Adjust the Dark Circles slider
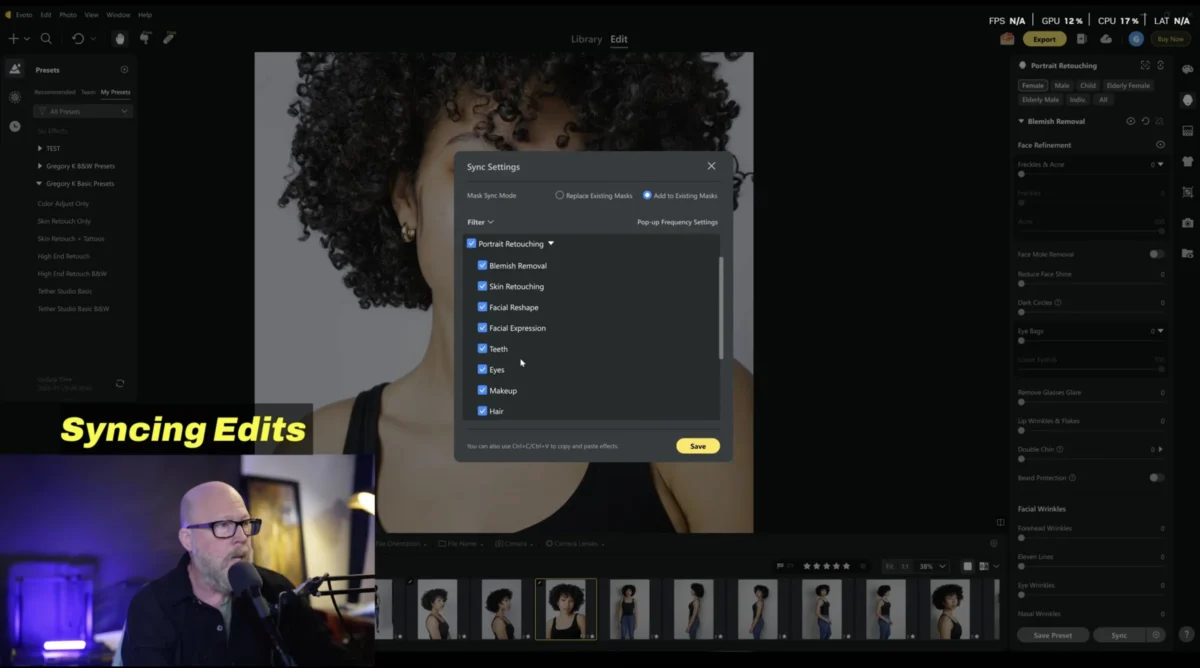Viewport: 1200px width, 668px height. [x=1091, y=312]
